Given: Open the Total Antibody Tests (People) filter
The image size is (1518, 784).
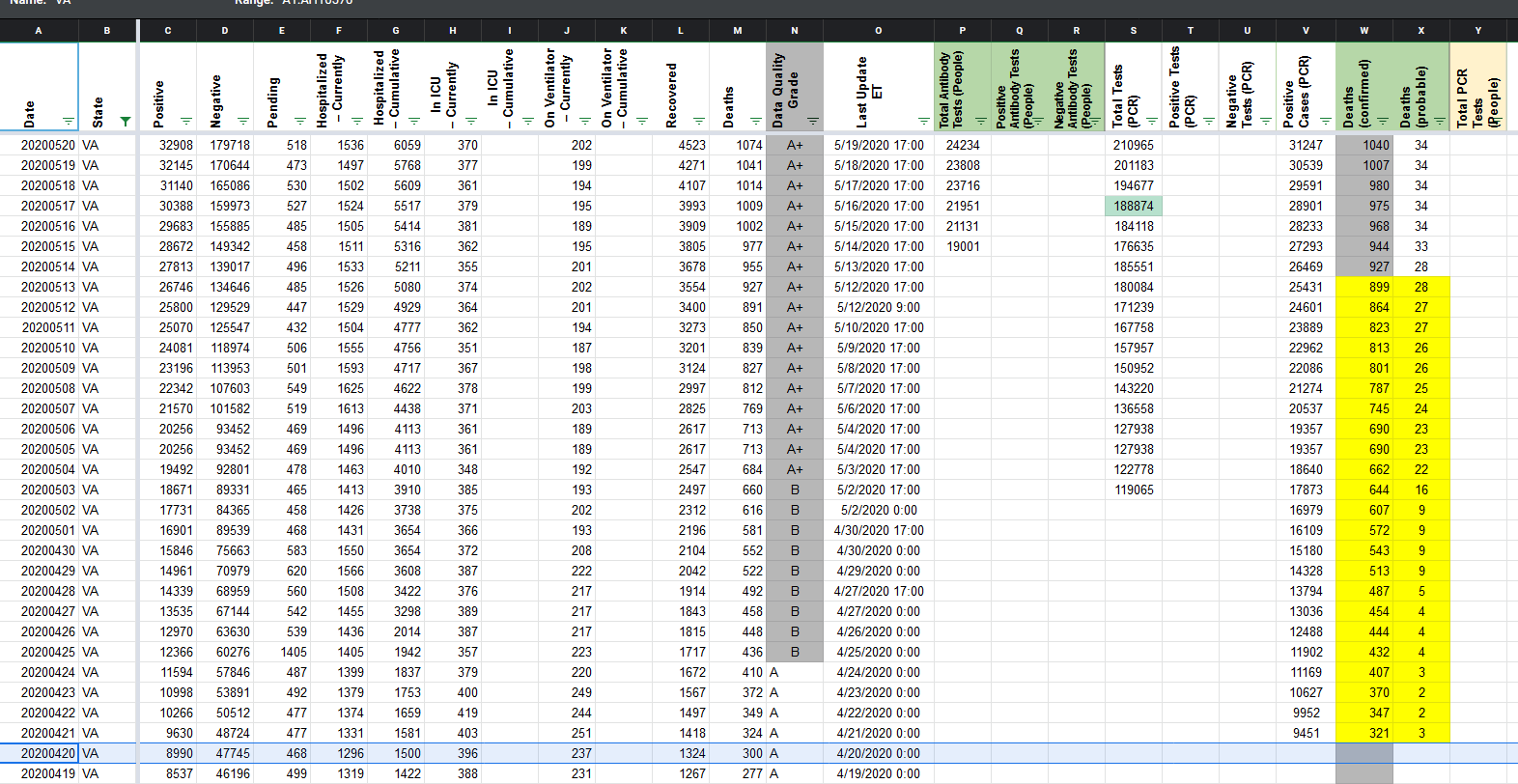Looking at the screenshot, I should (981, 122).
